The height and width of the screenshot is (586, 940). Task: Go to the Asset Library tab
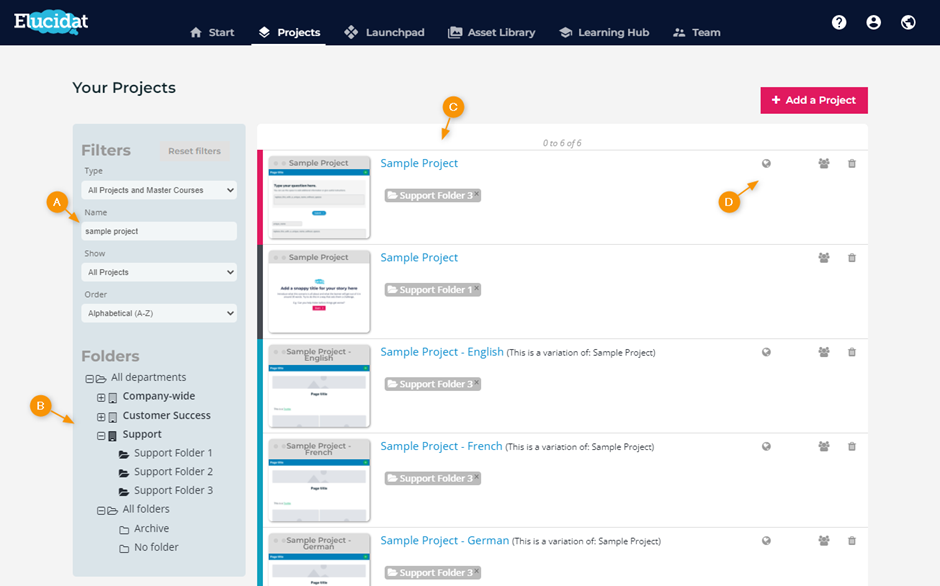coord(492,32)
